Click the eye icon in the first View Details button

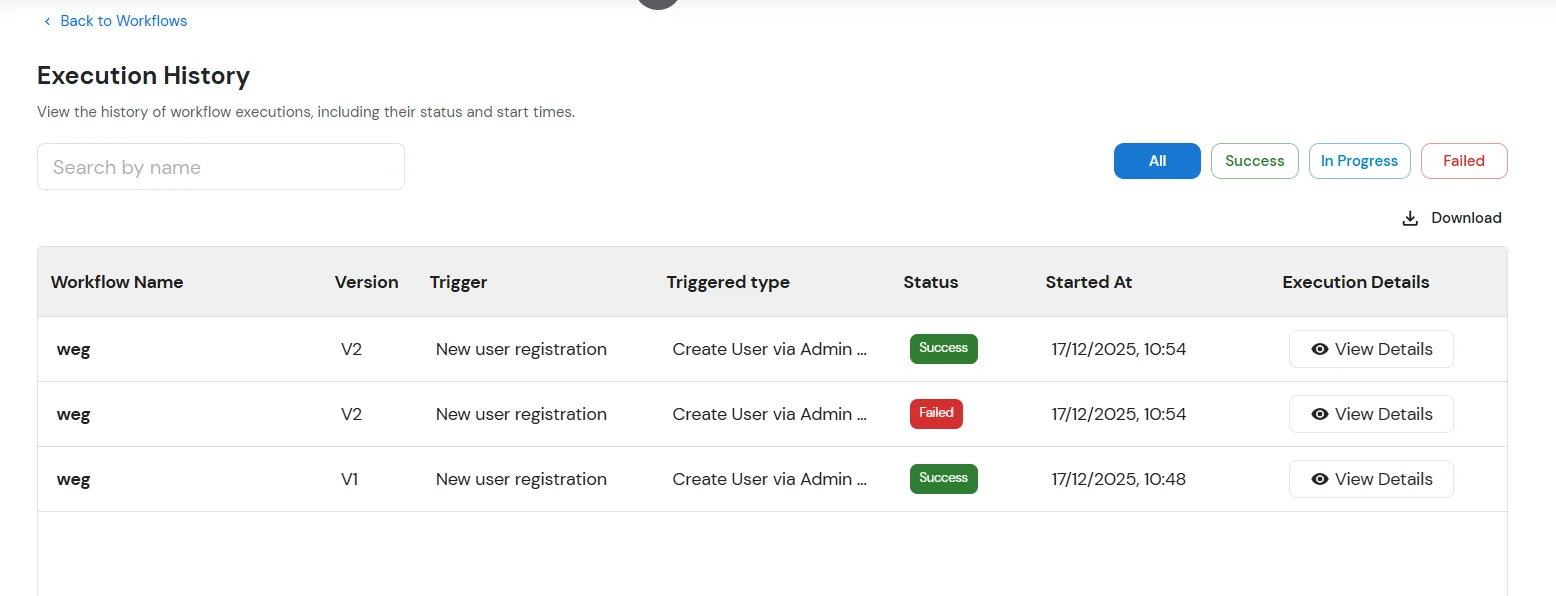click(1319, 349)
